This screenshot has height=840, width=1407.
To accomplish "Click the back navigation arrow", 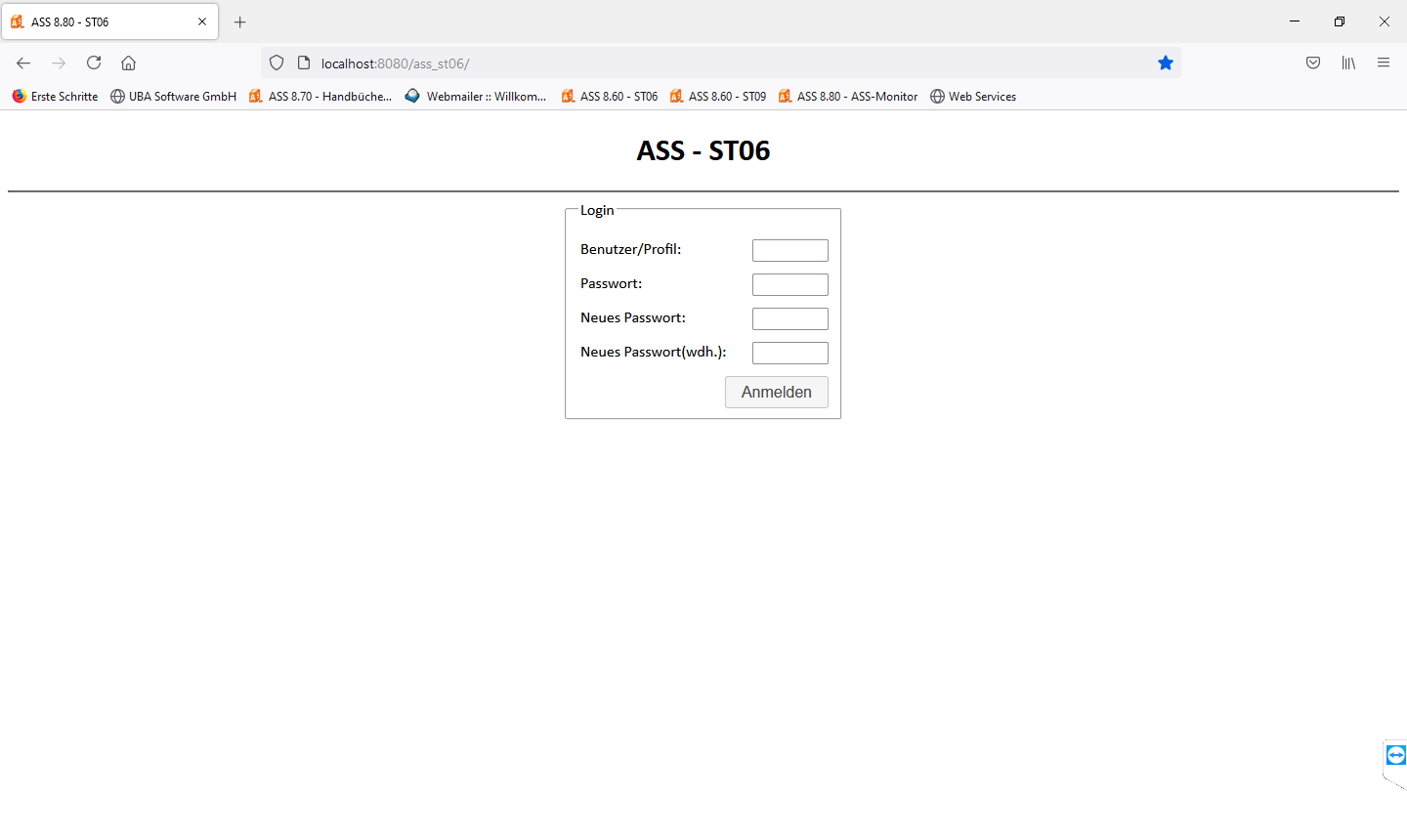I will [x=23, y=63].
